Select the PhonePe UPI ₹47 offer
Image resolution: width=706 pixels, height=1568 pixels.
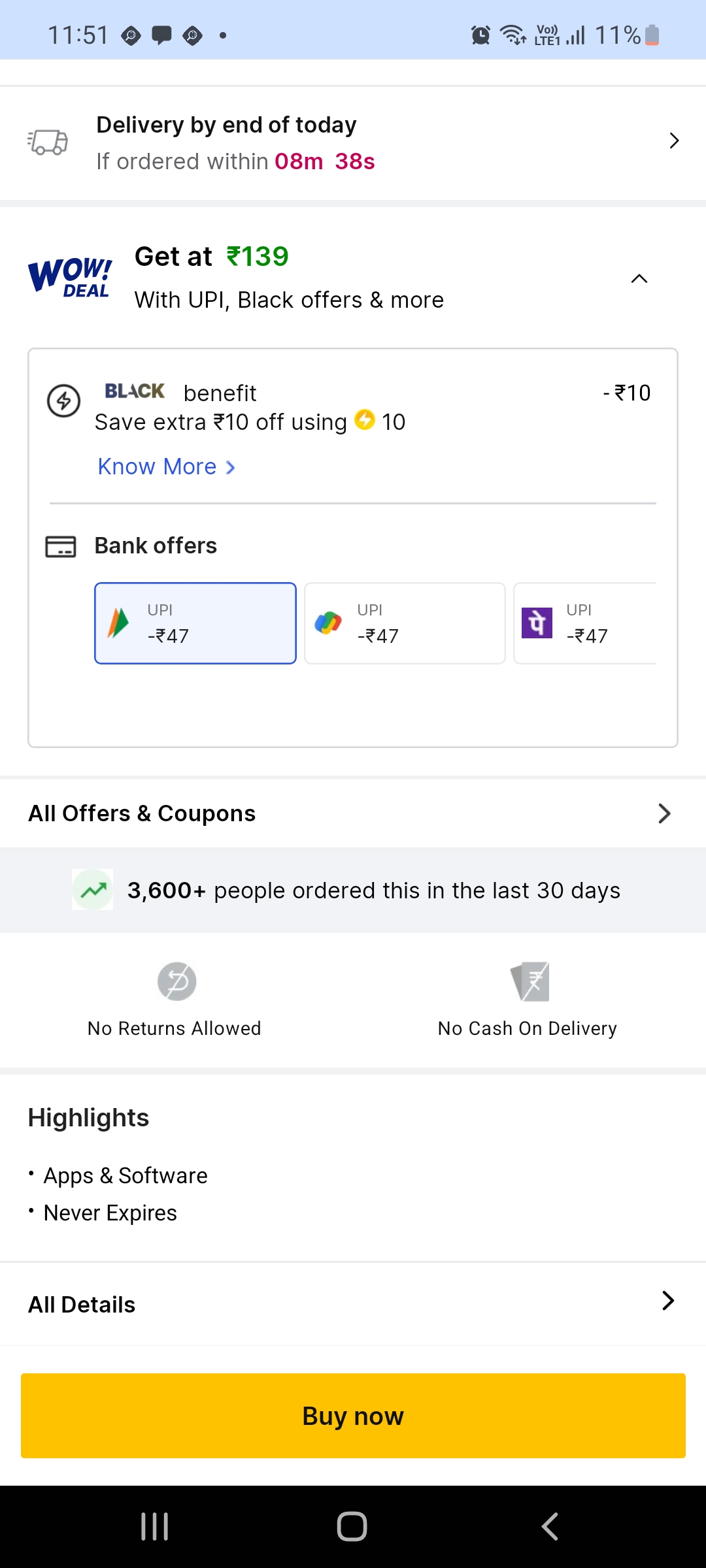tap(586, 623)
